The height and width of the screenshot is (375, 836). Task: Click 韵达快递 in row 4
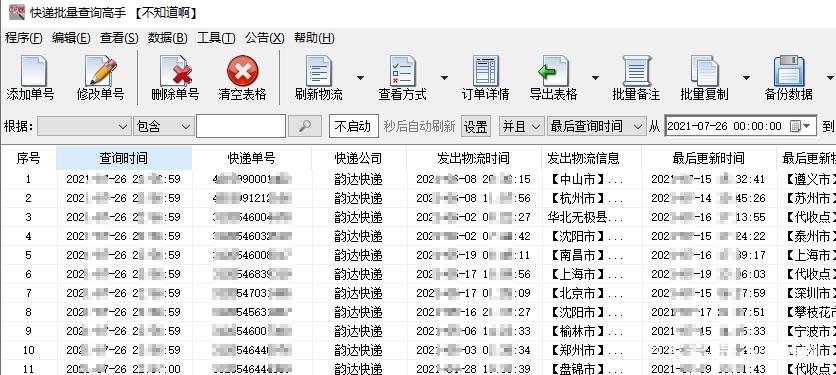pyautogui.click(x=358, y=236)
